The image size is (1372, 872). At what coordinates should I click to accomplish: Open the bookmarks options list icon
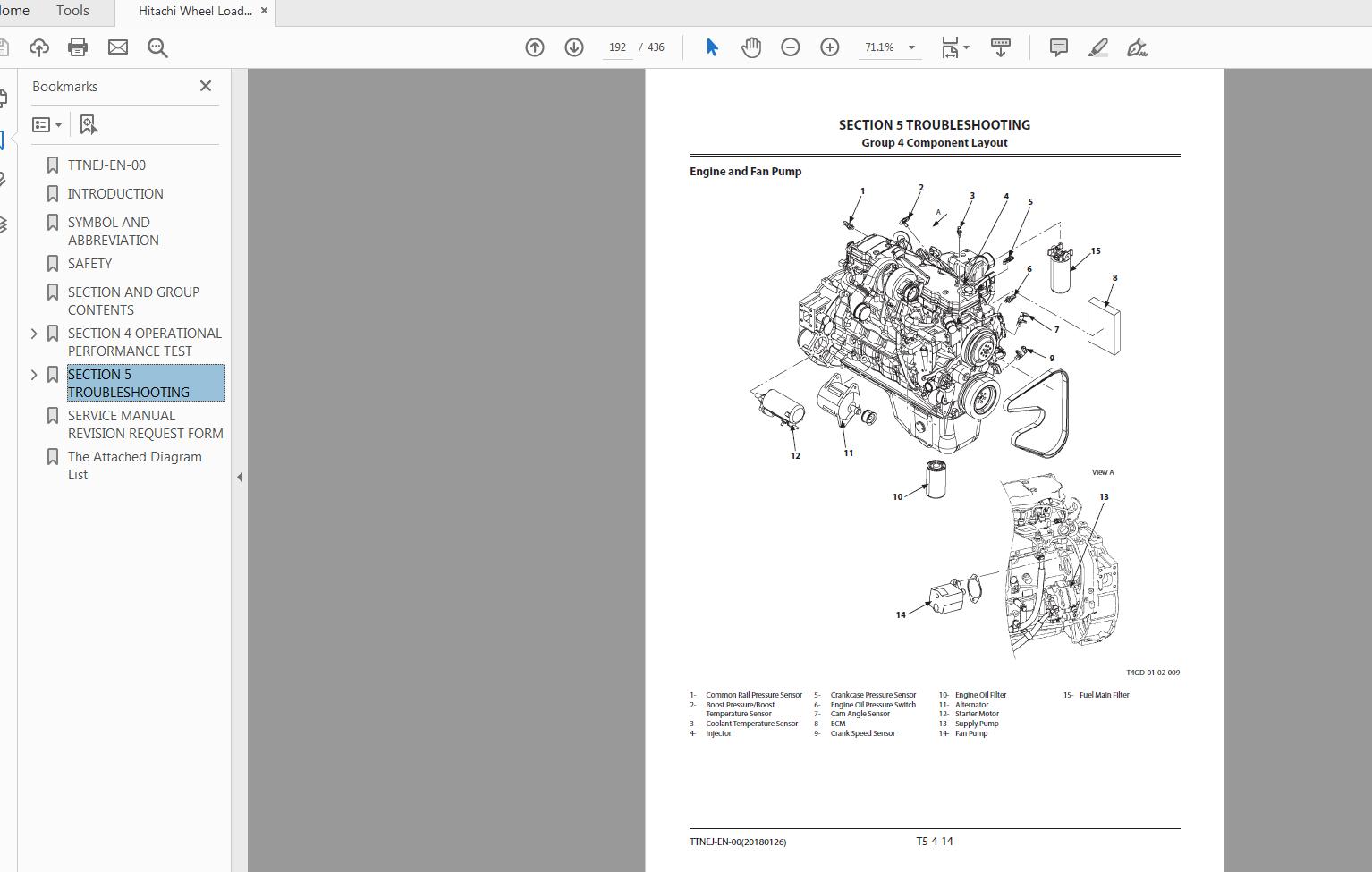tap(41, 124)
